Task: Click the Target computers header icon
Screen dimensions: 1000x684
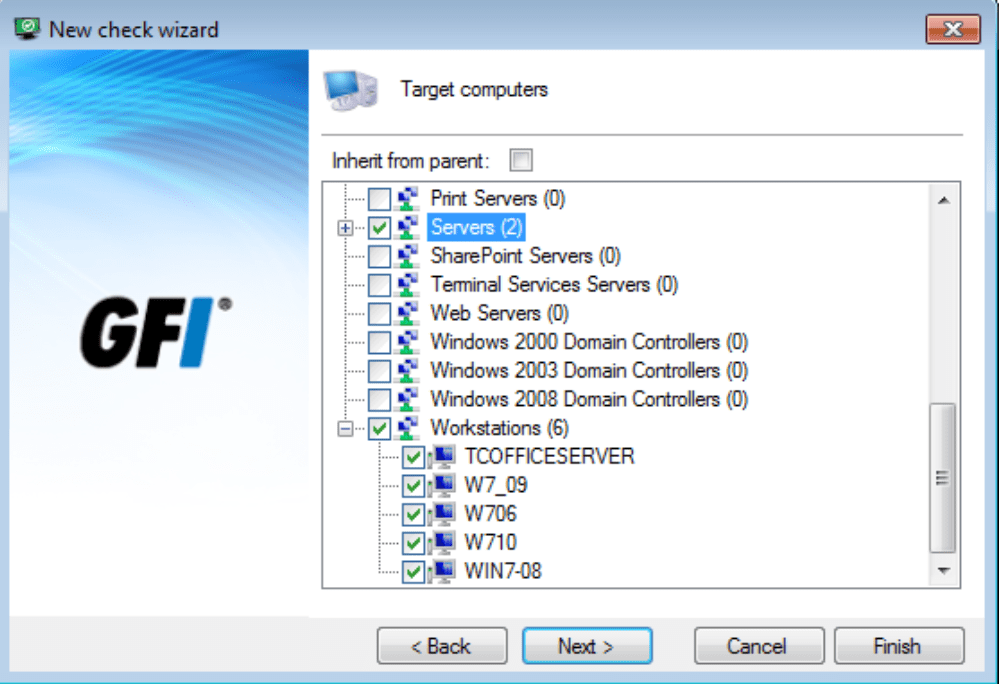Action: [351, 91]
